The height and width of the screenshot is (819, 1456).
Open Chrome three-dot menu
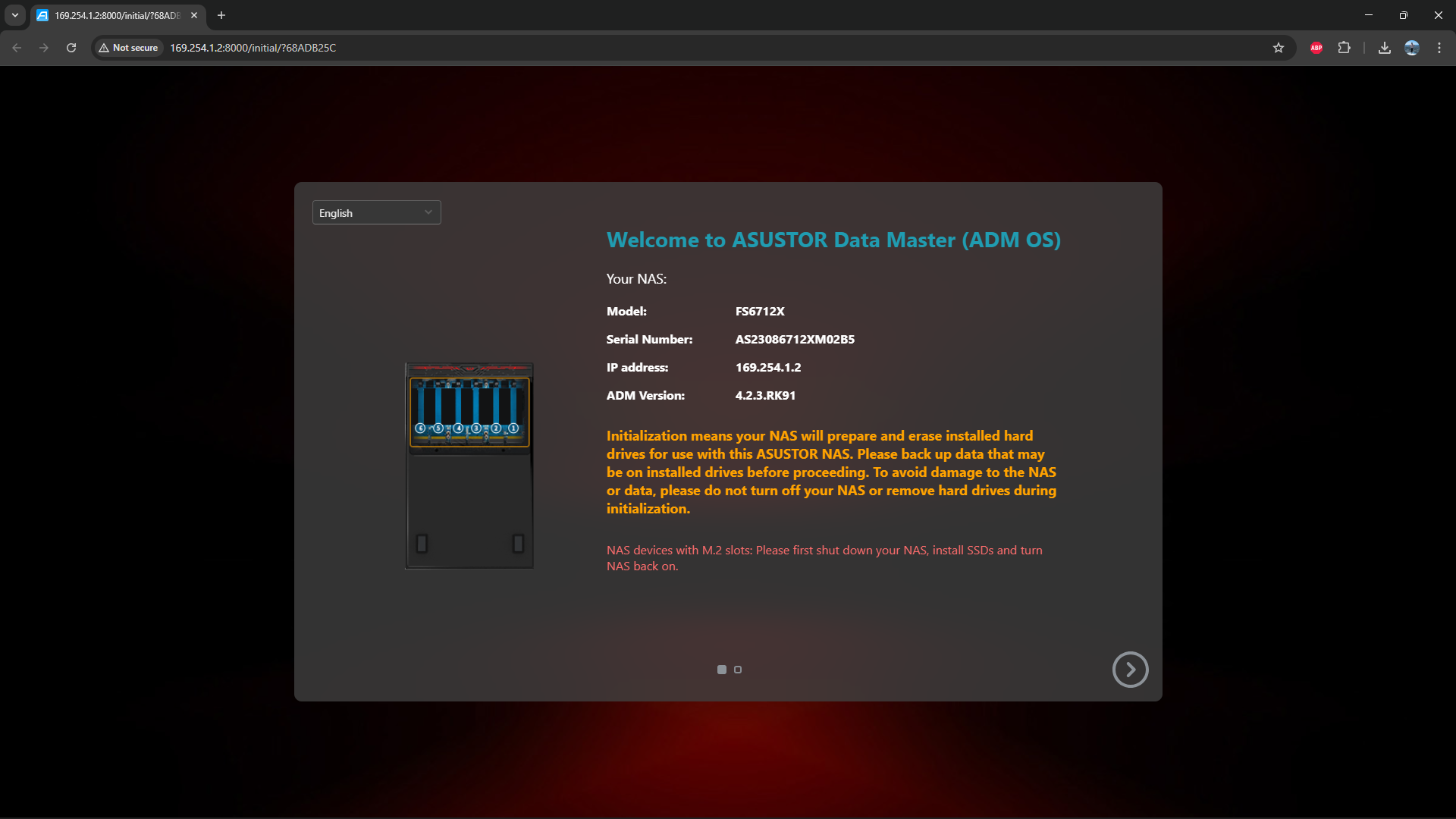click(1439, 48)
